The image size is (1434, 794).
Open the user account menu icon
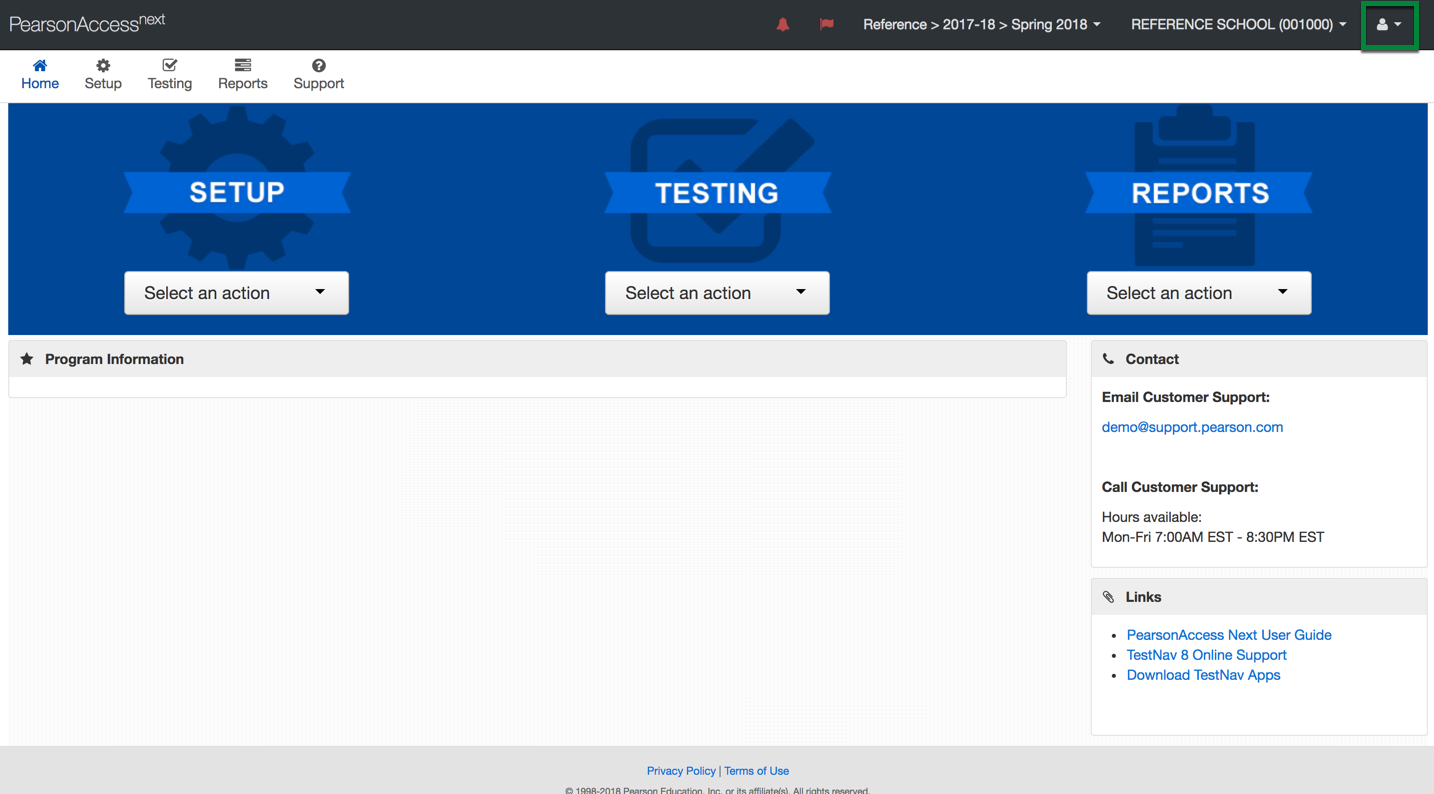click(1389, 25)
